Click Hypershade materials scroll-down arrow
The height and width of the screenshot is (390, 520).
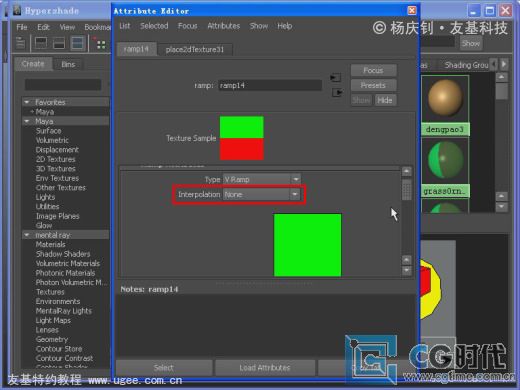point(501,207)
